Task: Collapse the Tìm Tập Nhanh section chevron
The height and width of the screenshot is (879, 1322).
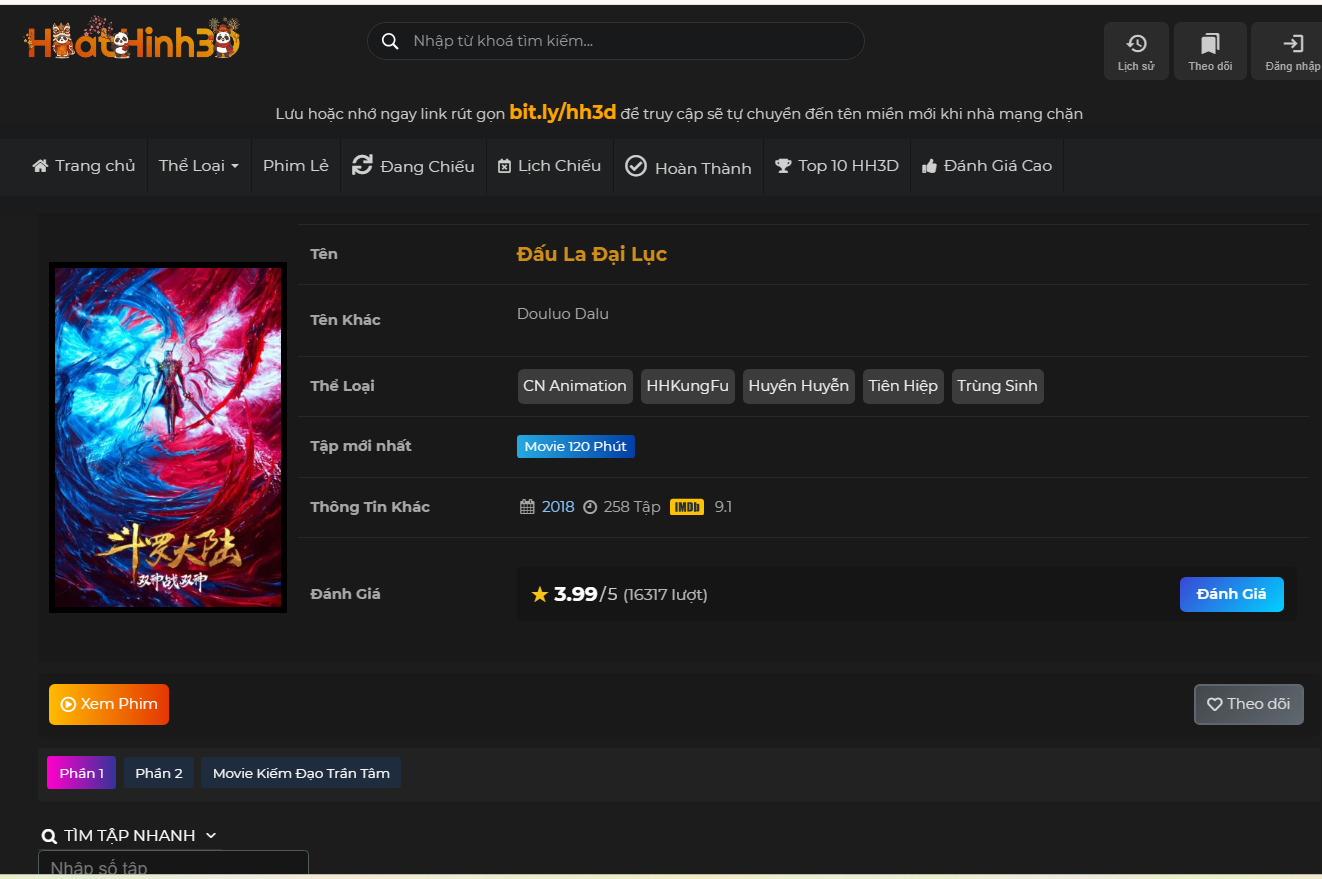Action: (x=211, y=836)
